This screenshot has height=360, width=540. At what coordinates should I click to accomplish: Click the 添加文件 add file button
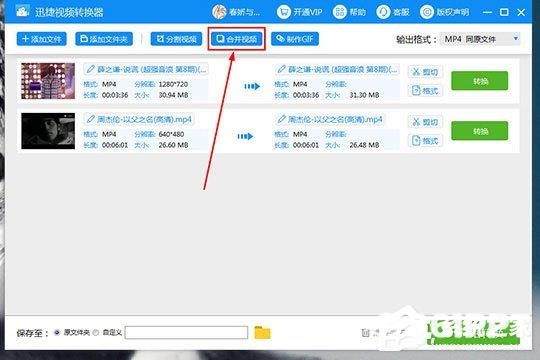coord(42,39)
